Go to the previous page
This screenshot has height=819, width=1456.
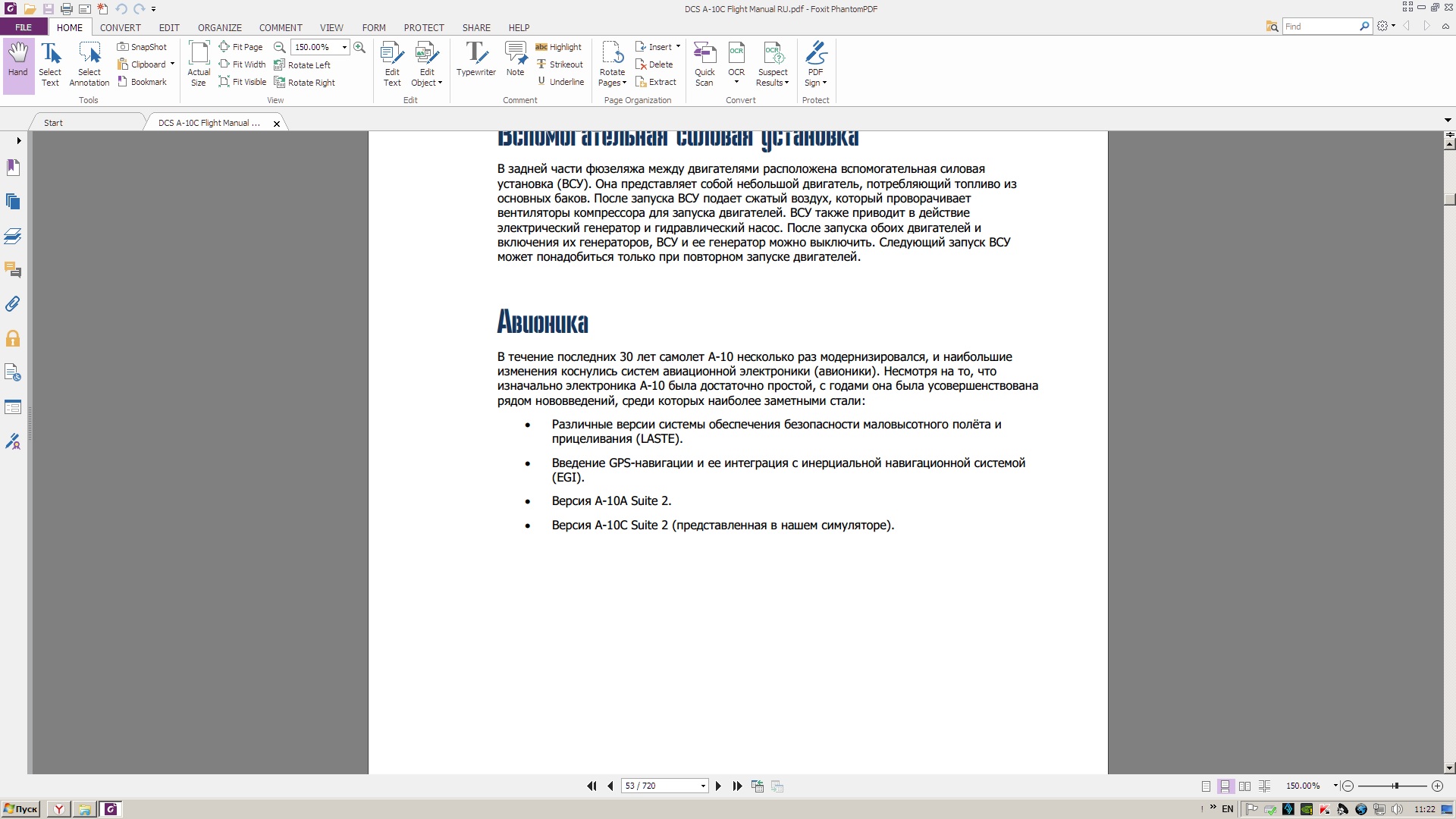[610, 786]
